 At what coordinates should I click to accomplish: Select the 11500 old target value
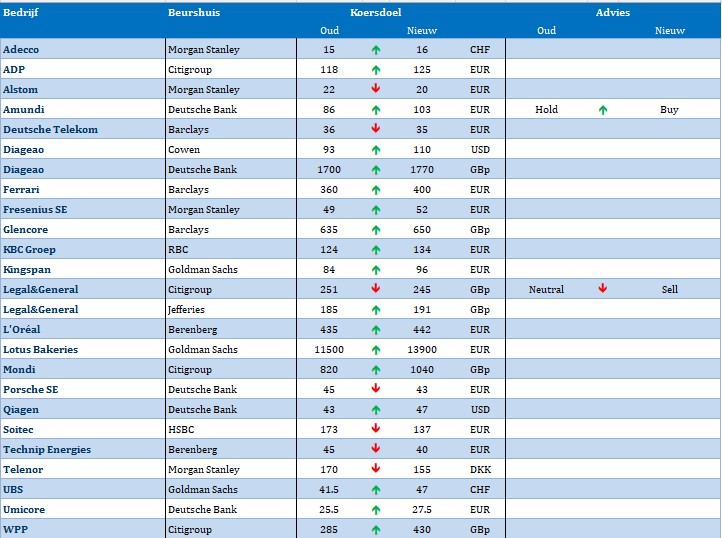tap(329, 350)
